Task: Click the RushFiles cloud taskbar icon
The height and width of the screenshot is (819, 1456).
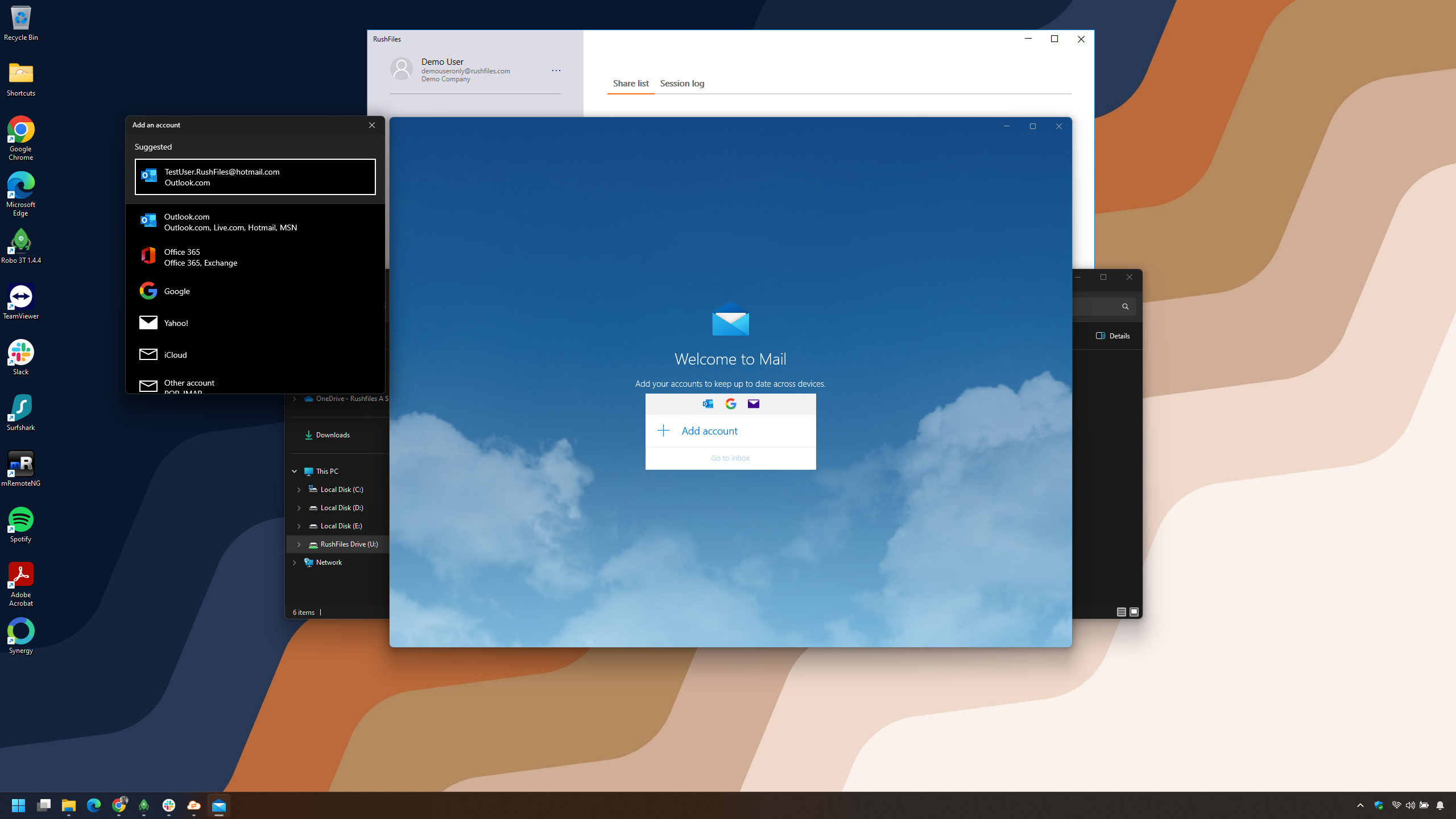Action: click(194, 805)
